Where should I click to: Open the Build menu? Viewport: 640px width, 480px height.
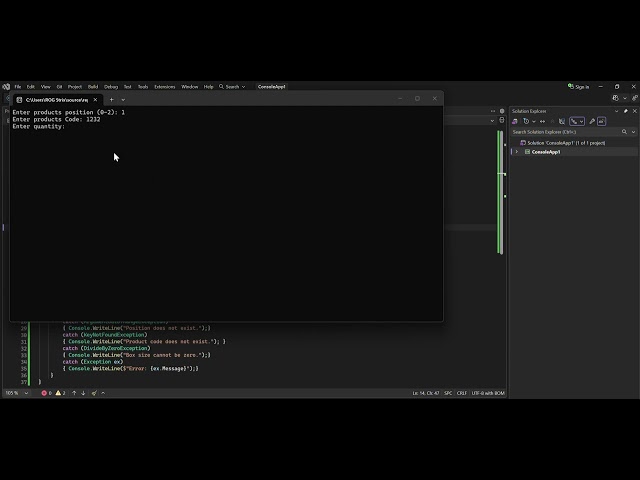pos(93,87)
